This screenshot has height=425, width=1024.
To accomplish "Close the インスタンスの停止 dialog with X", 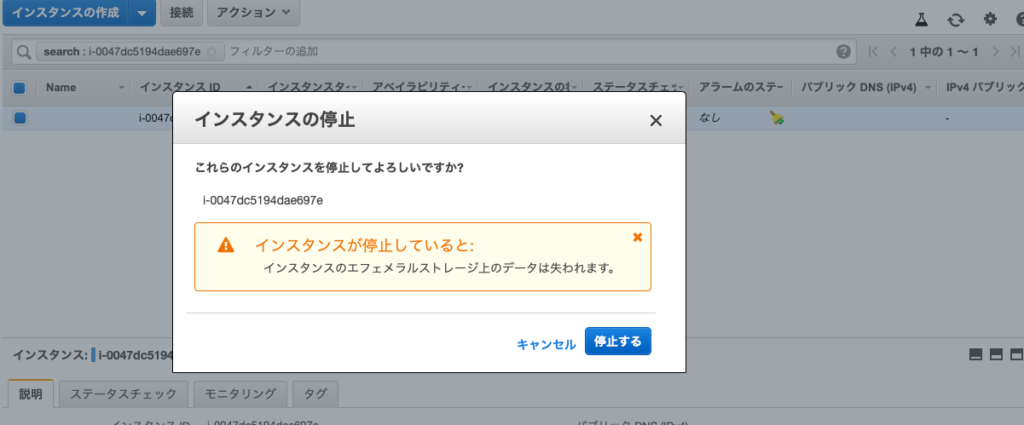I will (x=656, y=121).
